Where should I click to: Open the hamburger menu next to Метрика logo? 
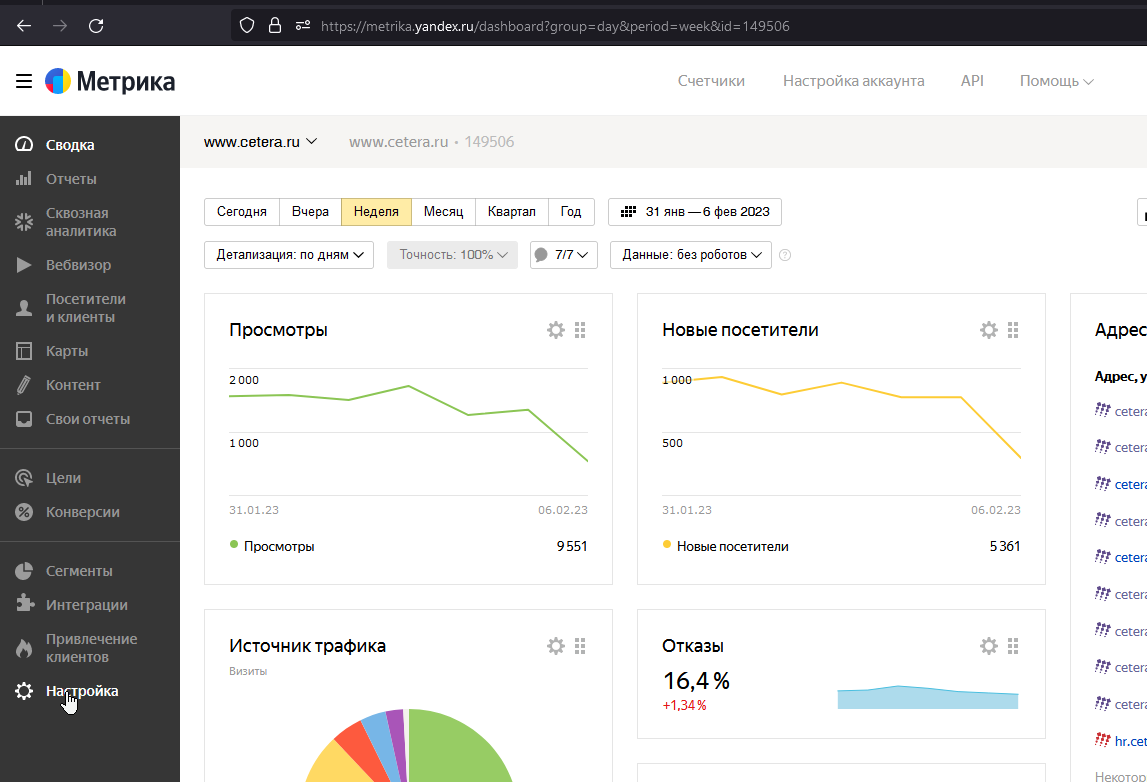point(24,81)
